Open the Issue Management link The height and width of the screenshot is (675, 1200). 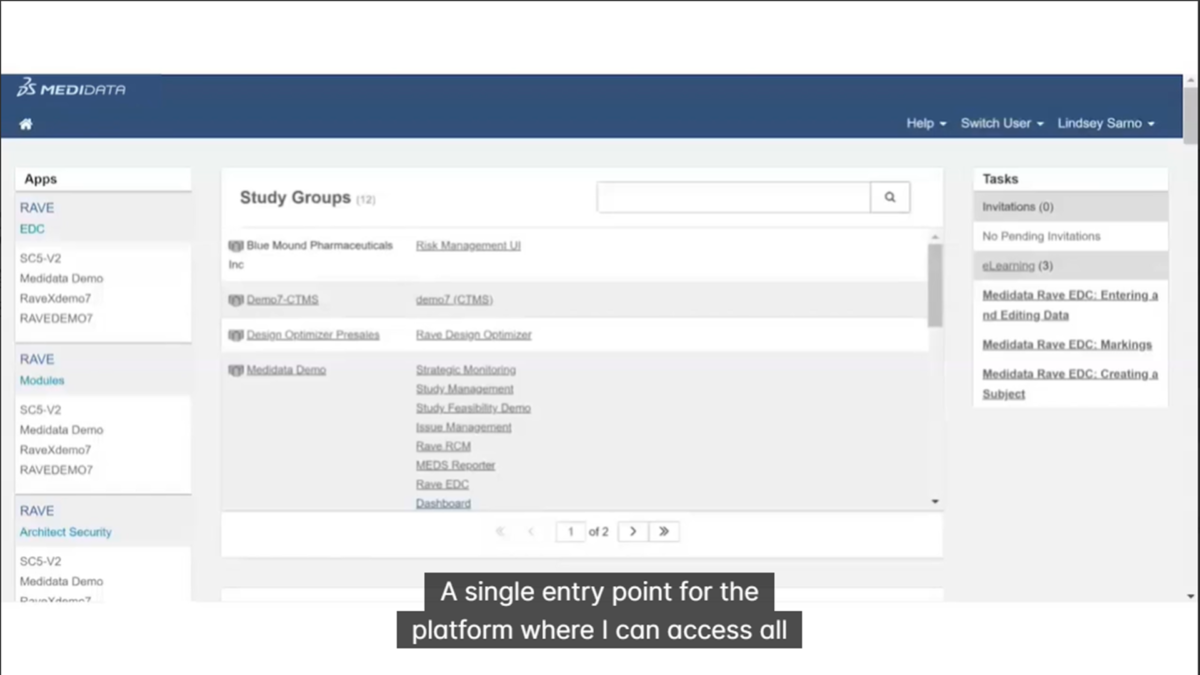coord(464,427)
